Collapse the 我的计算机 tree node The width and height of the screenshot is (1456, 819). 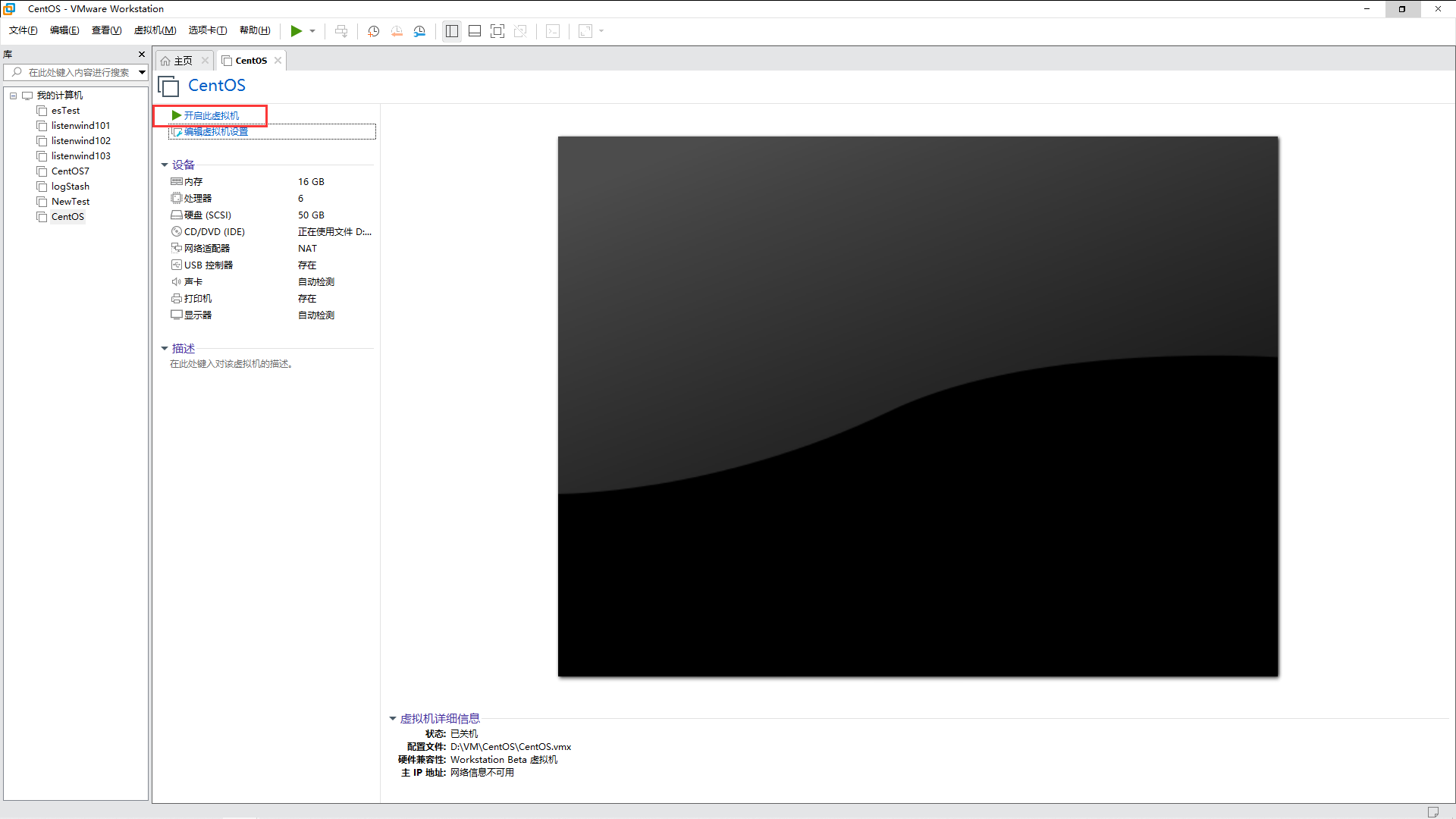point(13,96)
